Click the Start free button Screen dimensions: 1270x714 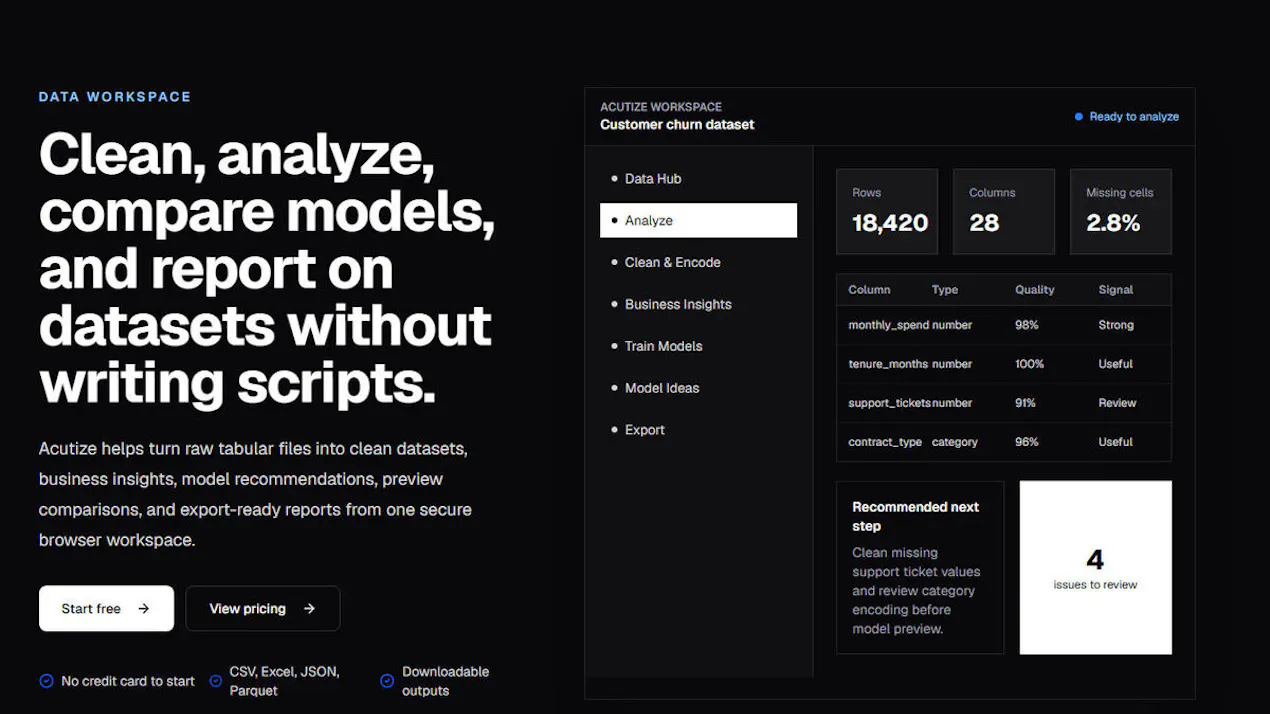[x=106, y=608]
